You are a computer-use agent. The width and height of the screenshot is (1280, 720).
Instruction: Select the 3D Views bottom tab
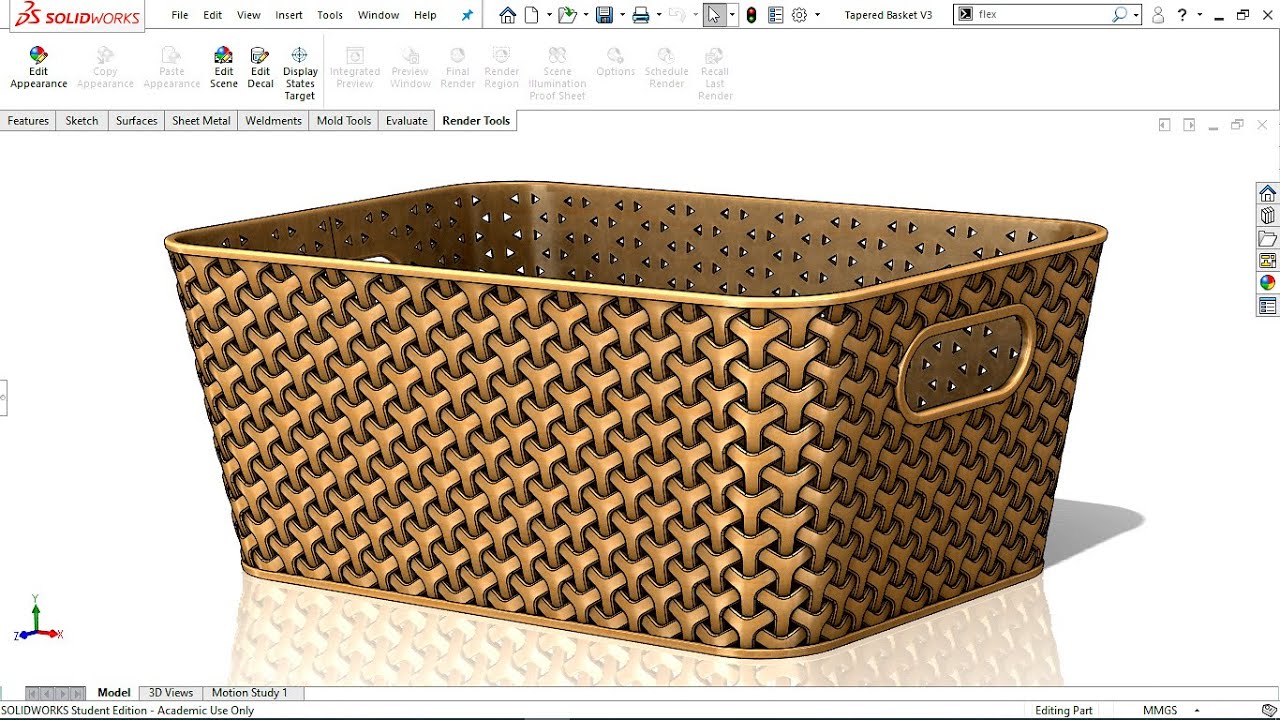point(171,692)
